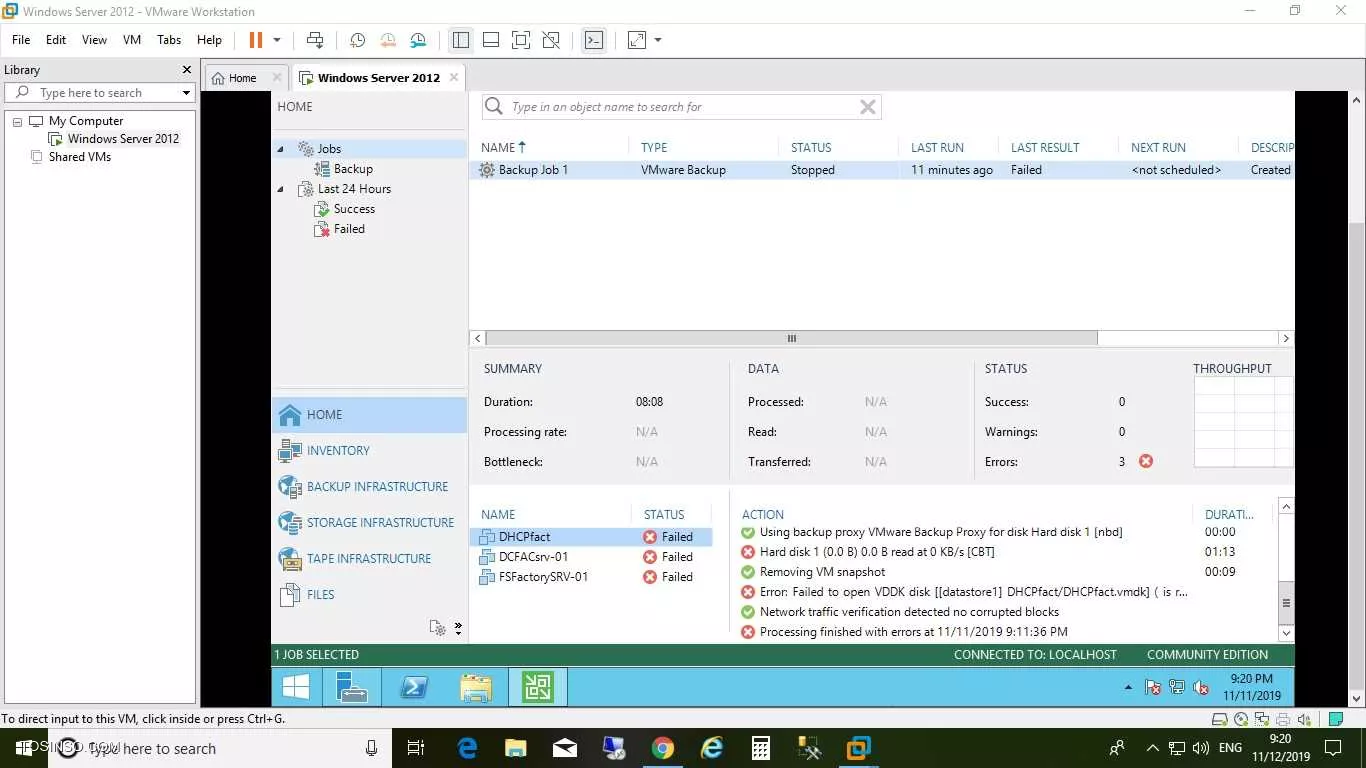Close the Windows Server 2012 tab

454,77
